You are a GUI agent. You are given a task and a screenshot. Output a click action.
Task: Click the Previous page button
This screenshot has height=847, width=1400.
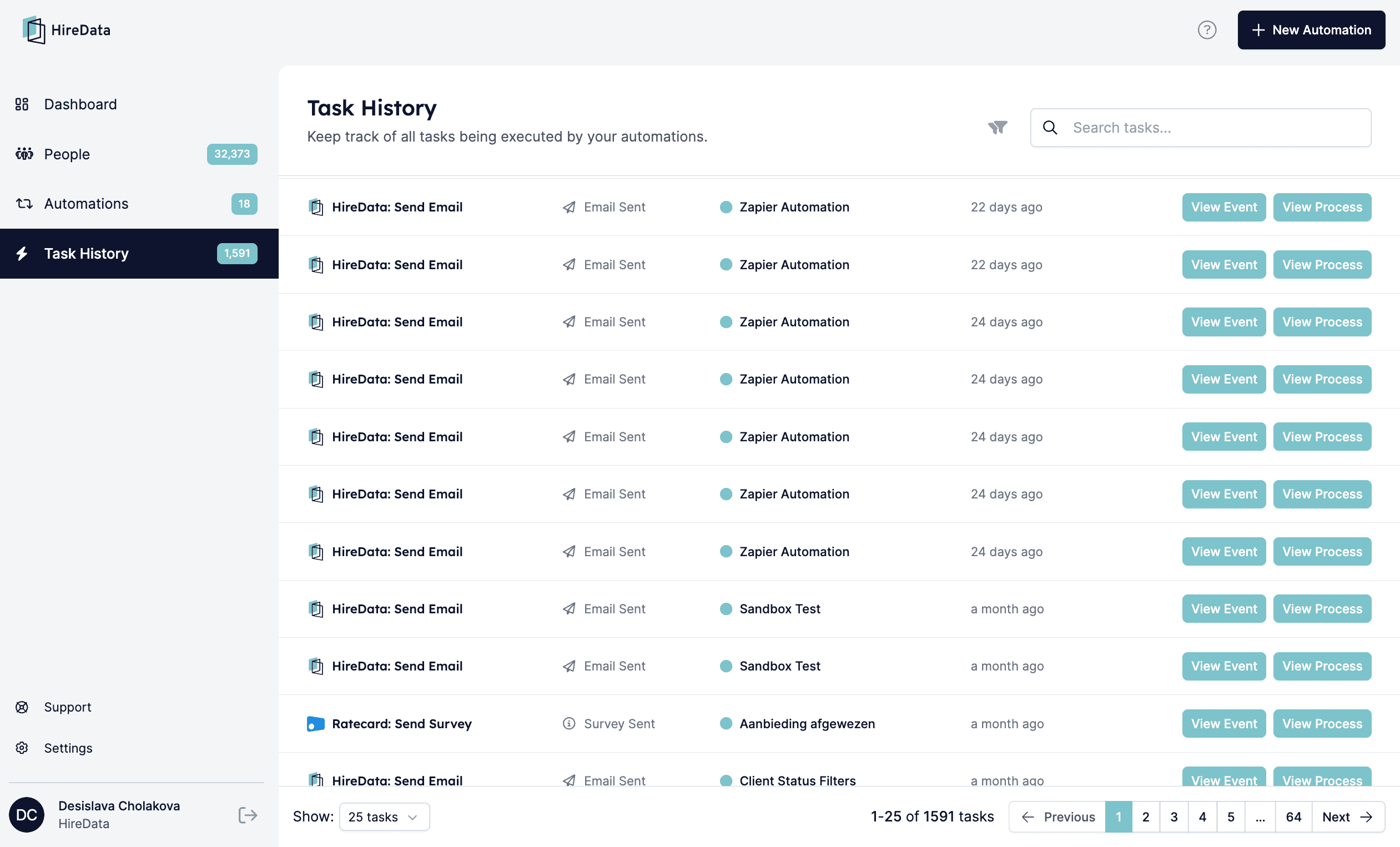click(x=1057, y=816)
